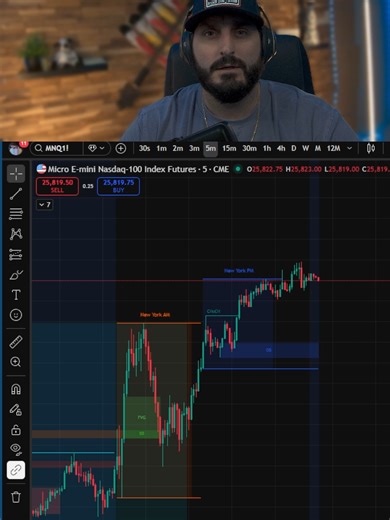Remove drawings with the trash icon
The width and height of the screenshot is (390, 520).
[16, 497]
